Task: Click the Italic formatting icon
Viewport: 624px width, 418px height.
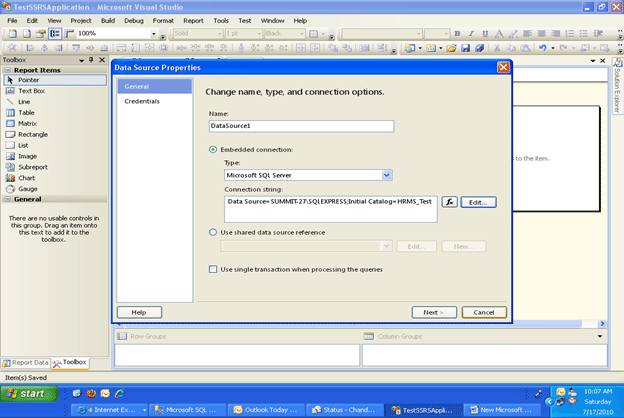Action: (x=471, y=34)
